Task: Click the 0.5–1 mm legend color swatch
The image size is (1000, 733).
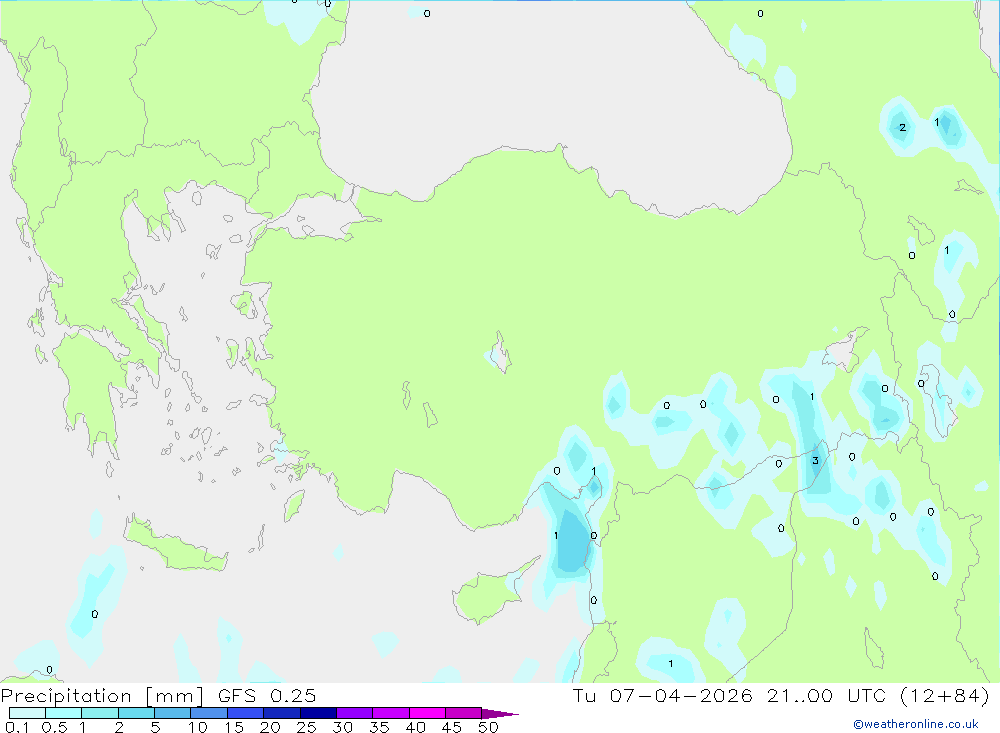Action: coord(64,713)
